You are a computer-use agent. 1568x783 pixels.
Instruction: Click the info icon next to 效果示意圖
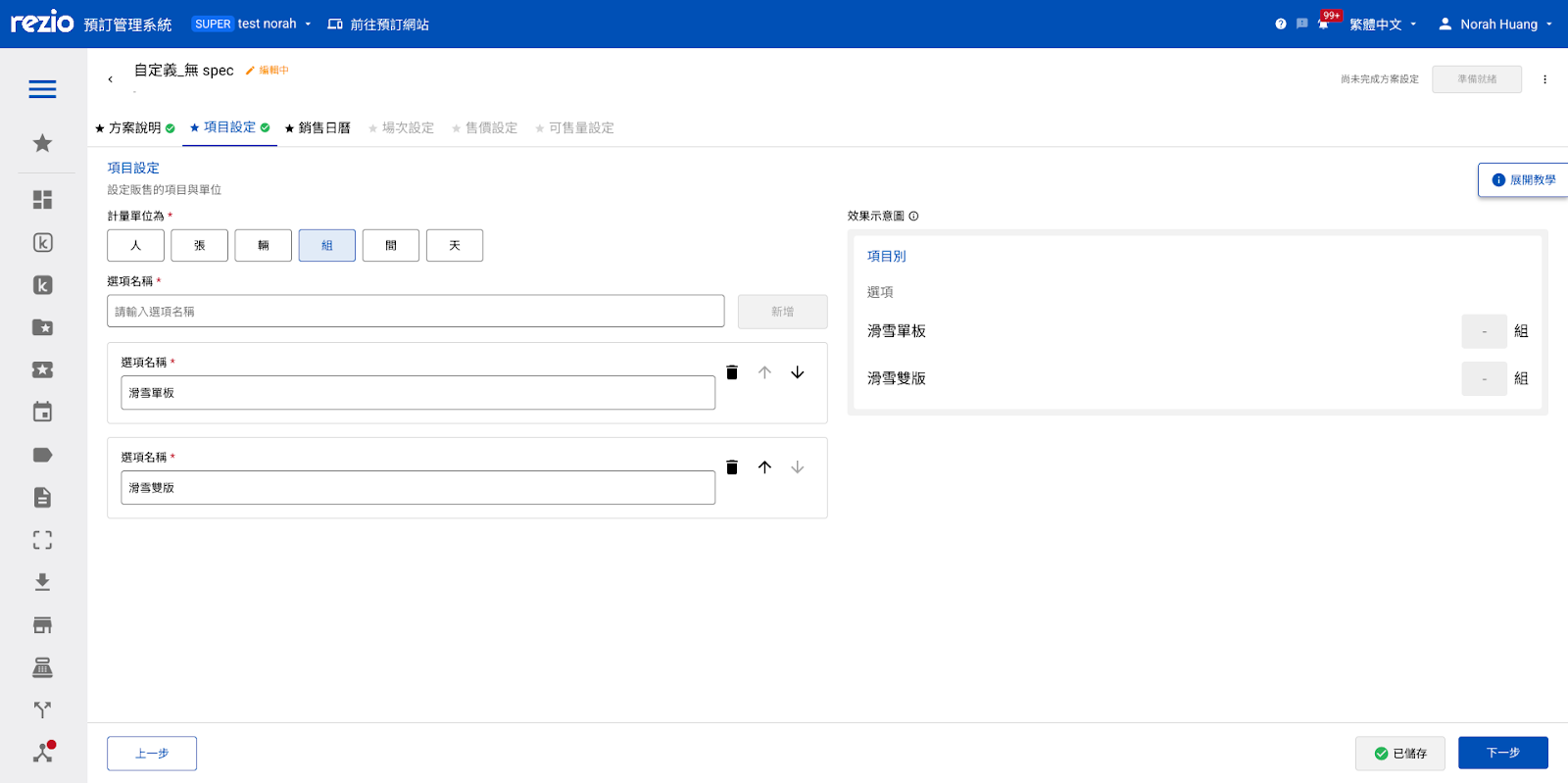click(913, 216)
